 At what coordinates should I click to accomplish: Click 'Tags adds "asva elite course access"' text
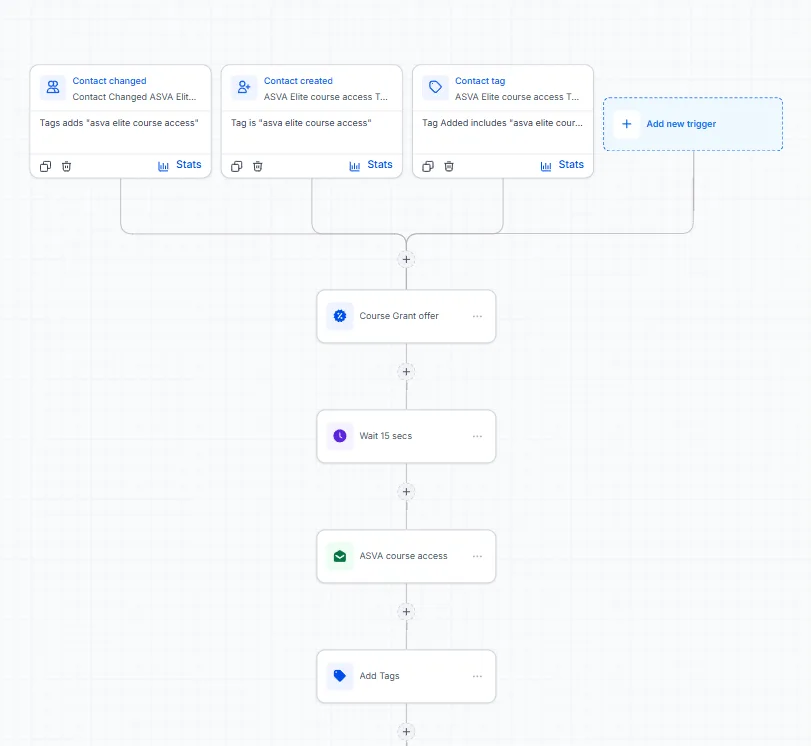(x=119, y=123)
